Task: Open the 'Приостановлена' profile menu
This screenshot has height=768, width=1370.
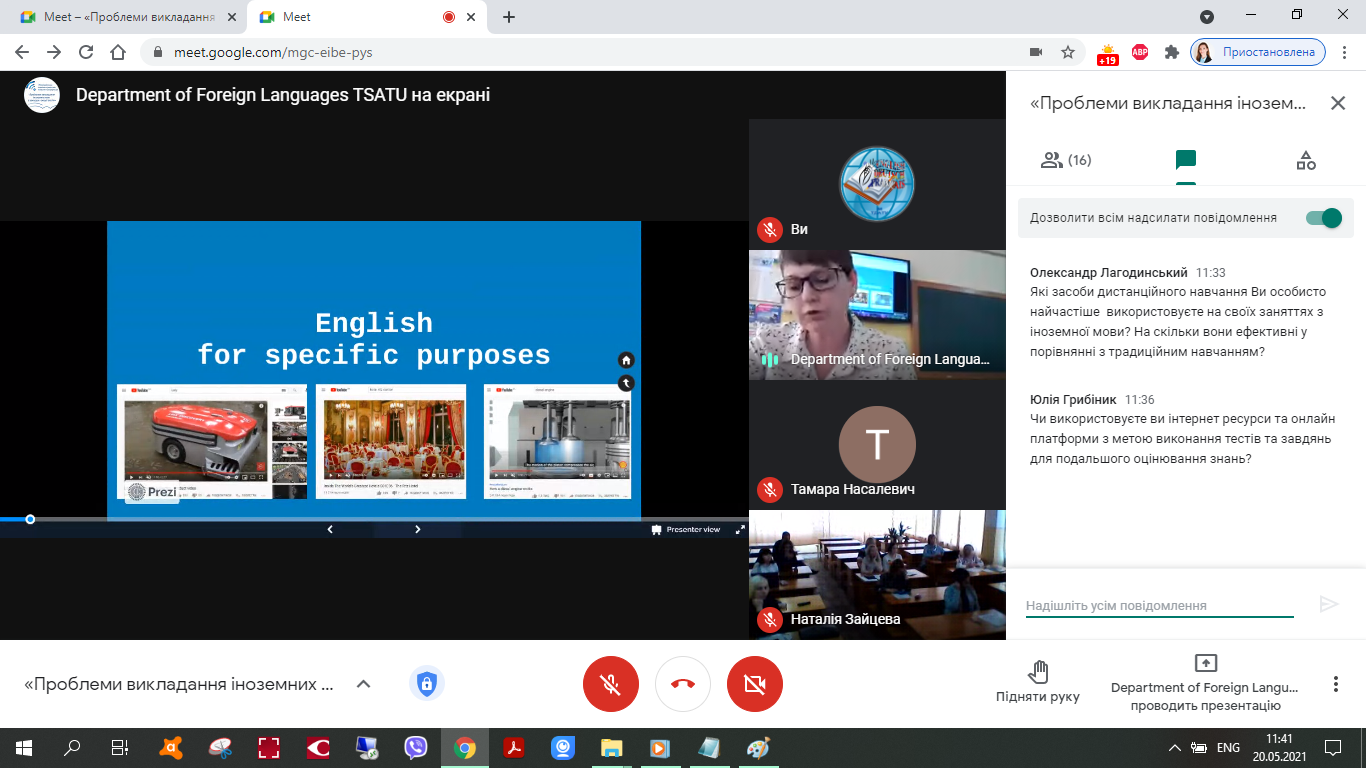Action: point(1258,52)
